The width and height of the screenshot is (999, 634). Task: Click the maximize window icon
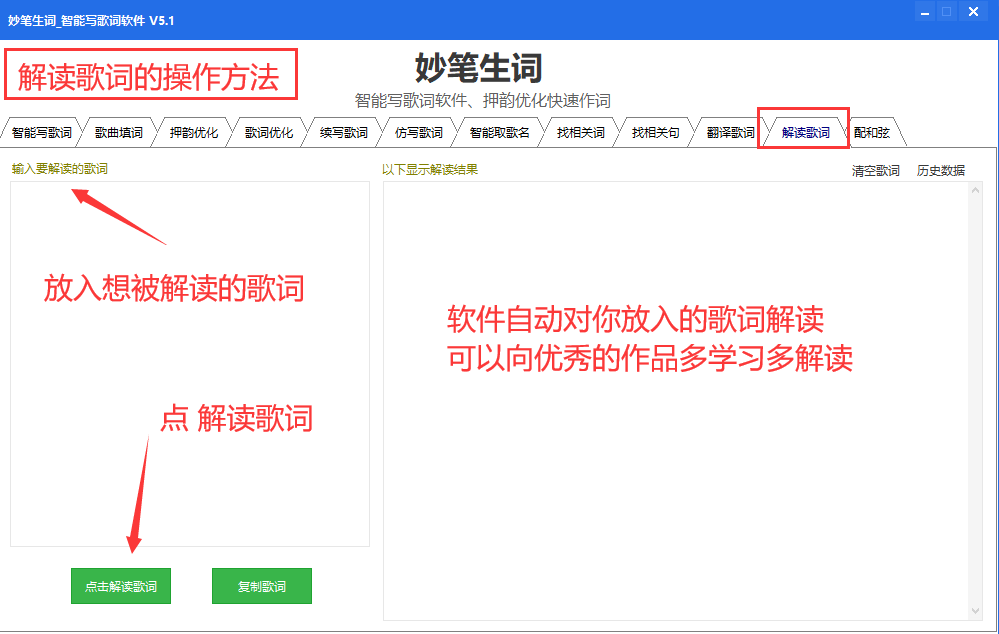pyautogui.click(x=947, y=11)
